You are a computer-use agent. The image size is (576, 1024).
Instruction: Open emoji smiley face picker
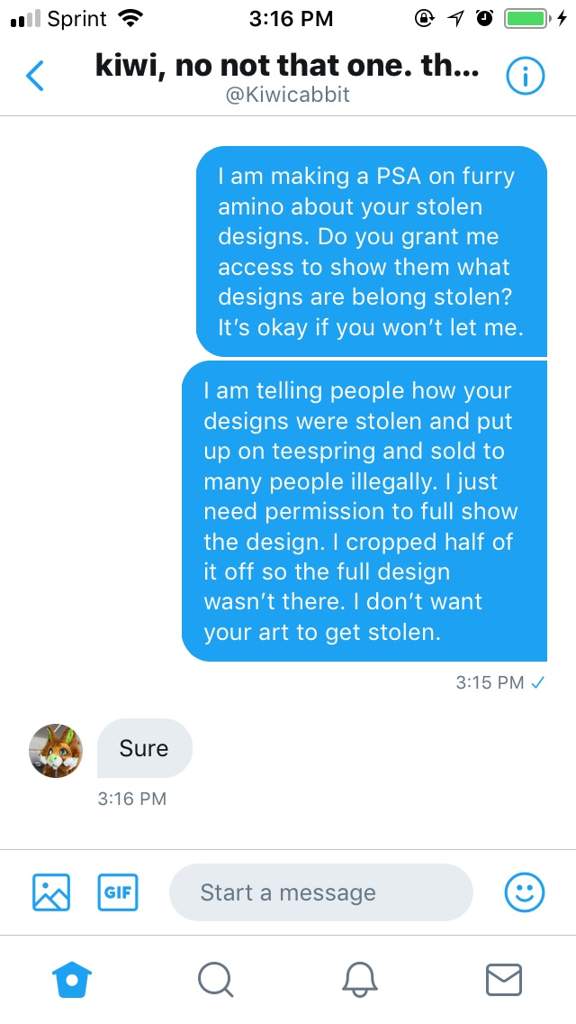point(524,892)
